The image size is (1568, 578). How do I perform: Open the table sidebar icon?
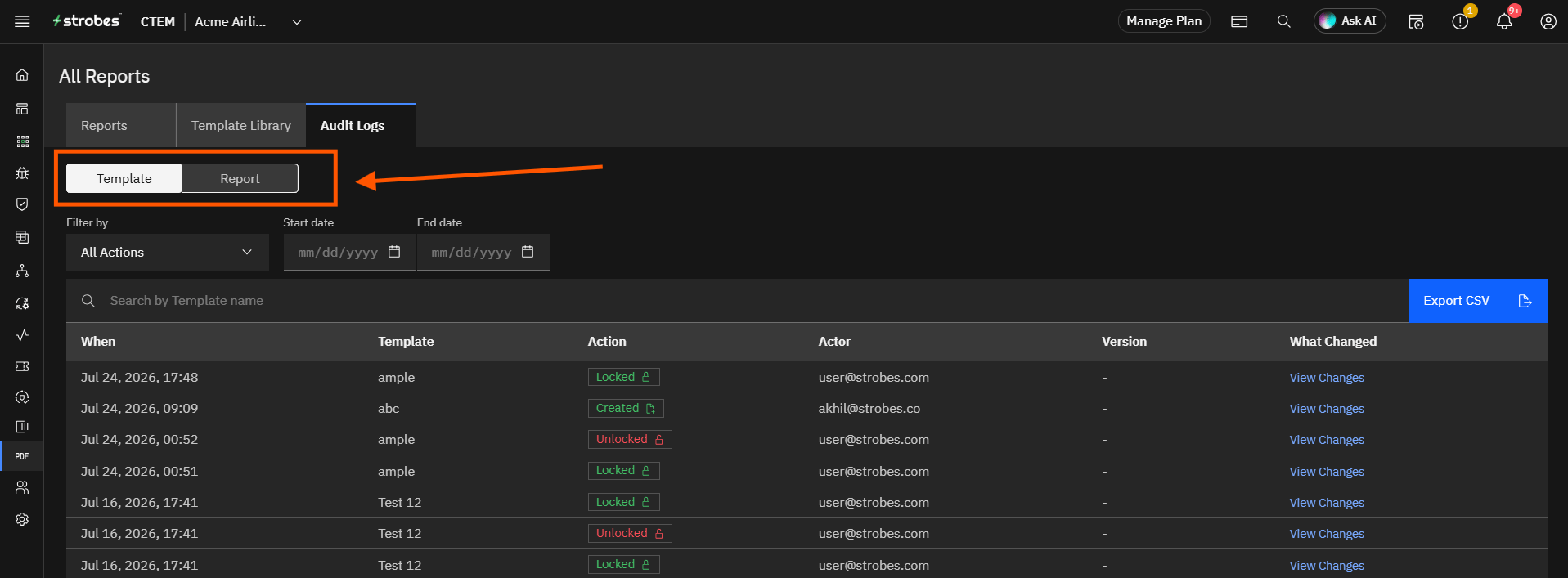click(22, 237)
